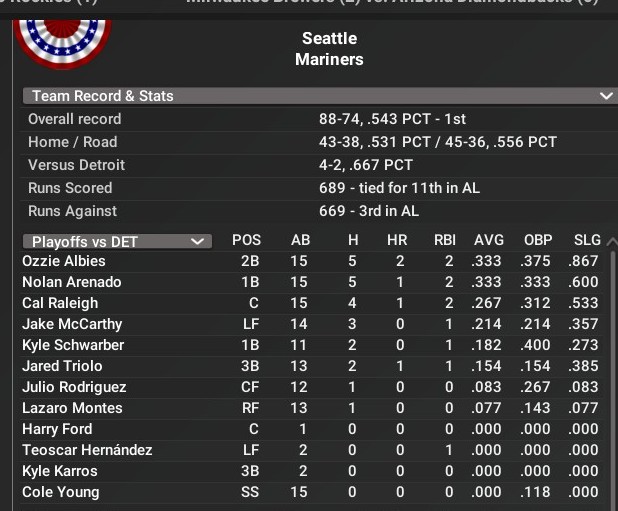This screenshot has height=511, width=618.
Task: Open Ozzie Albies player page
Action: click(x=64, y=261)
